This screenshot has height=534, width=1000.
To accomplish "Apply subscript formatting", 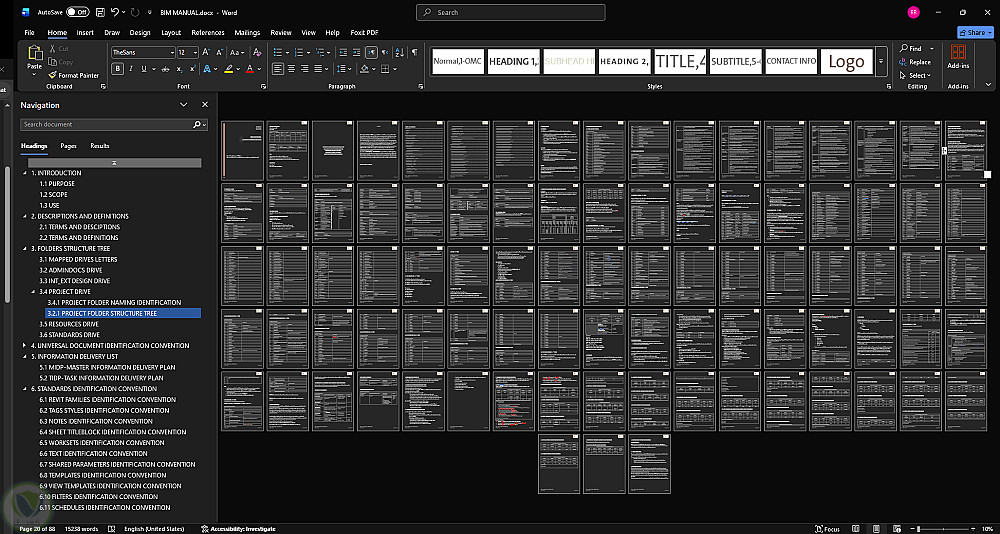I will pyautogui.click(x=179, y=69).
